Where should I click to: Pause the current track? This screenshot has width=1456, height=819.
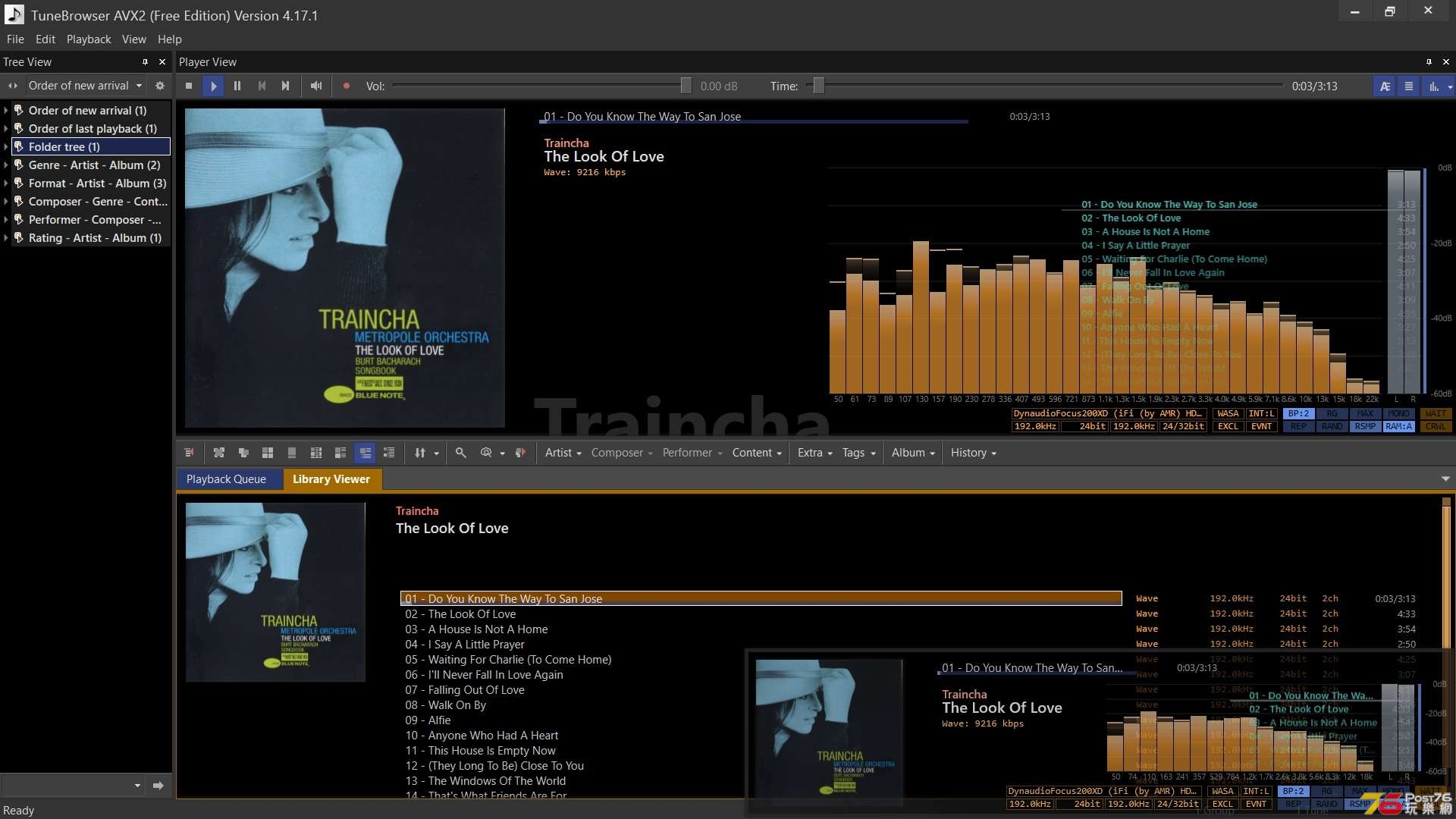(x=237, y=86)
